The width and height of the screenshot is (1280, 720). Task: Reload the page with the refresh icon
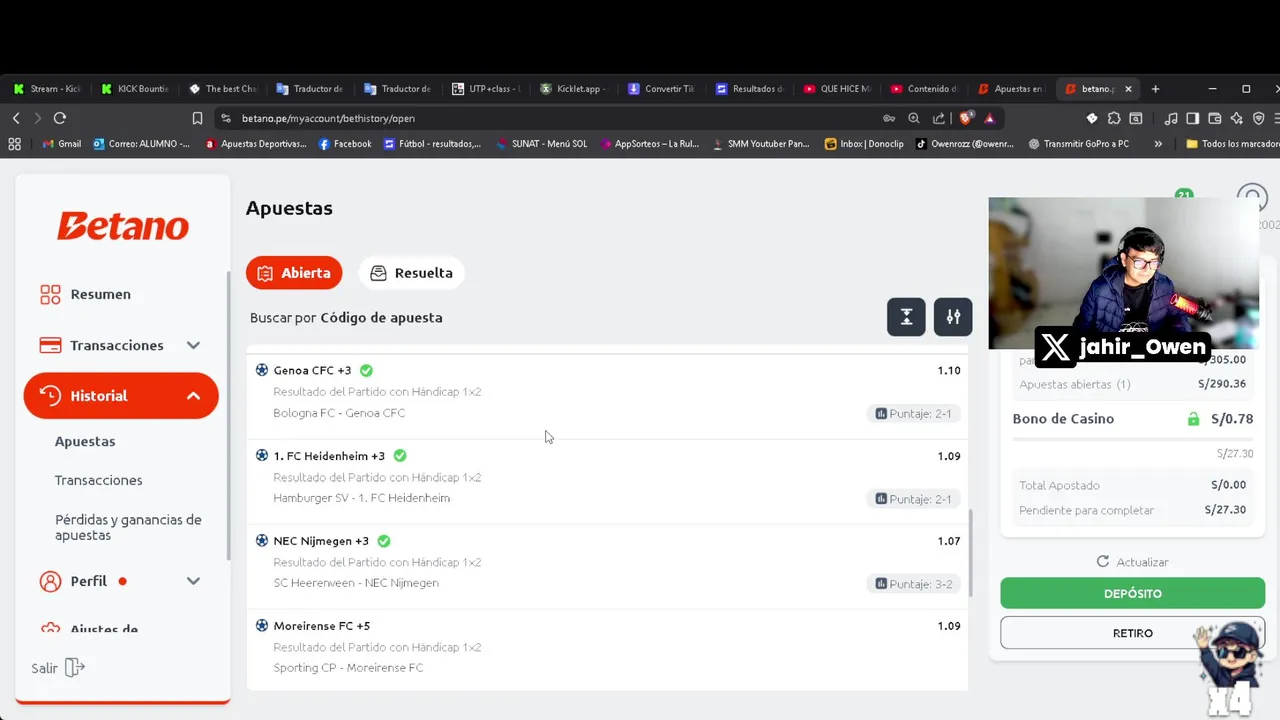pos(60,118)
